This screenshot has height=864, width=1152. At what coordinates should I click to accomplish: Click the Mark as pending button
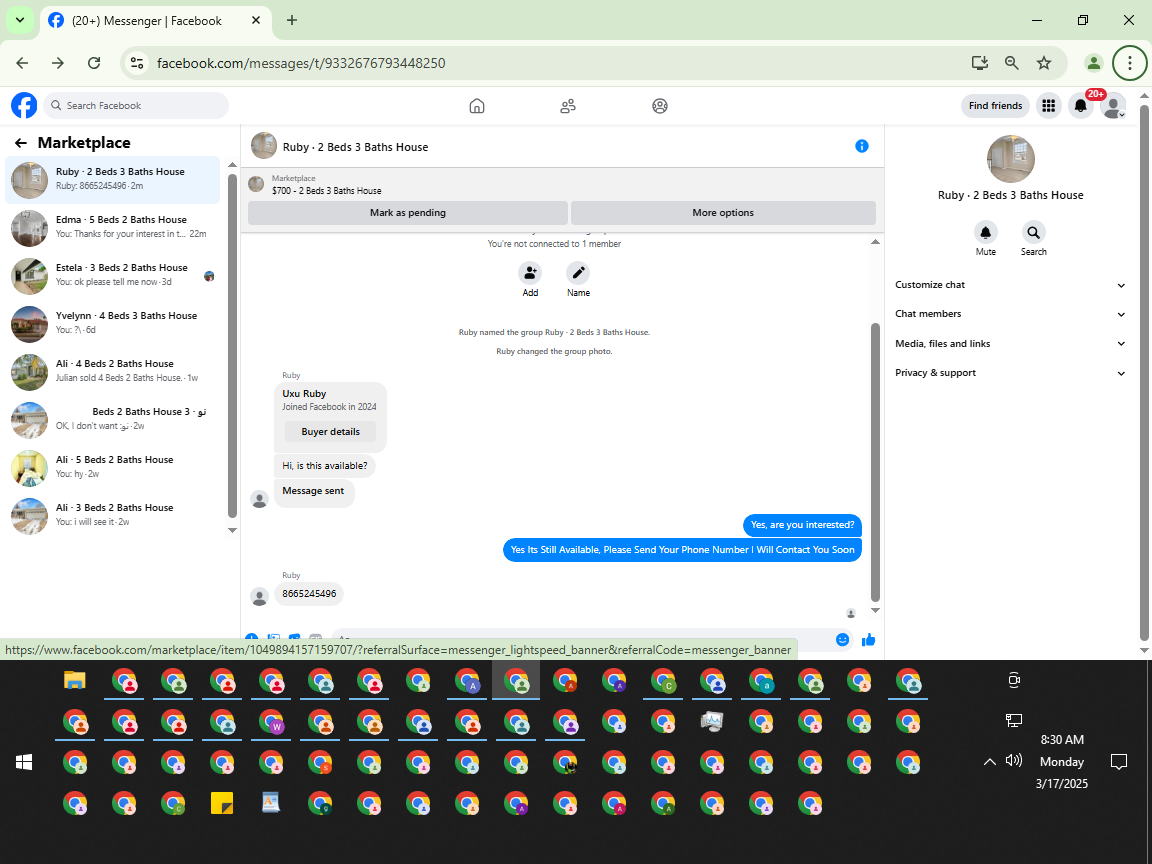pos(408,212)
